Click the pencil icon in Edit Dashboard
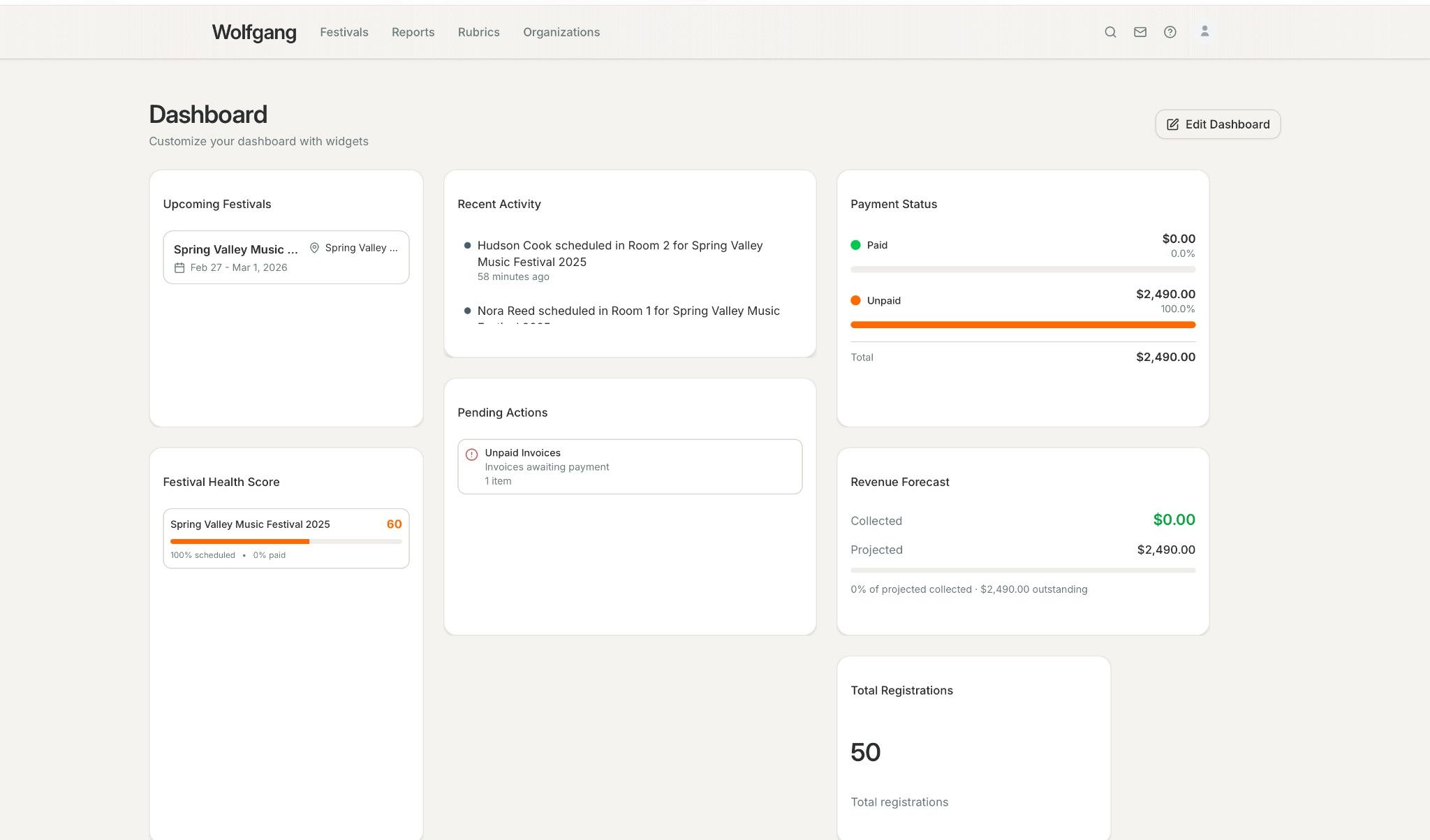Image resolution: width=1430 pixels, height=840 pixels. [1173, 124]
